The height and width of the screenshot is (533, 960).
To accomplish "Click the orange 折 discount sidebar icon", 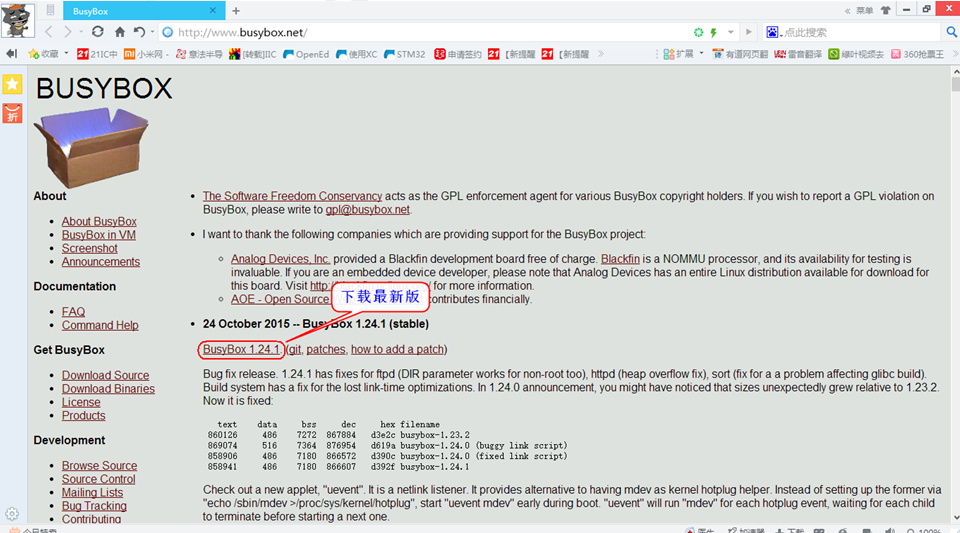I will point(12,113).
